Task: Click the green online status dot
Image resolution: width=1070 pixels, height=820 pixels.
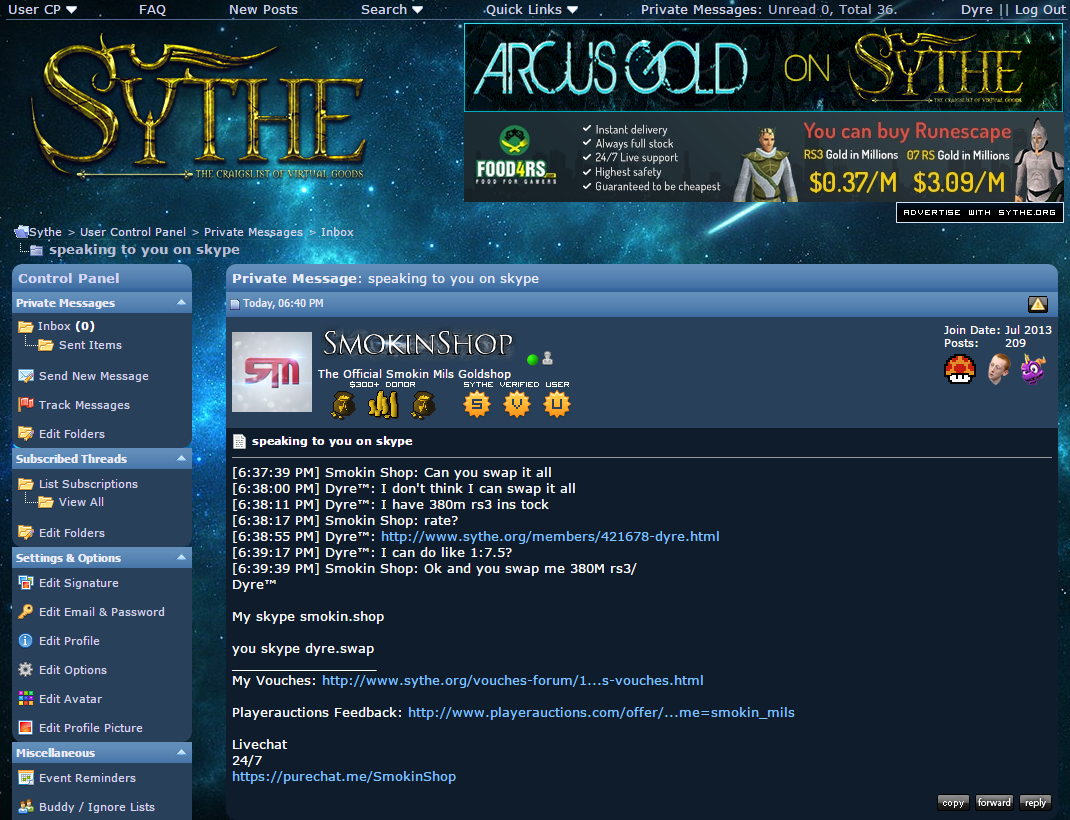Action: tap(532, 360)
